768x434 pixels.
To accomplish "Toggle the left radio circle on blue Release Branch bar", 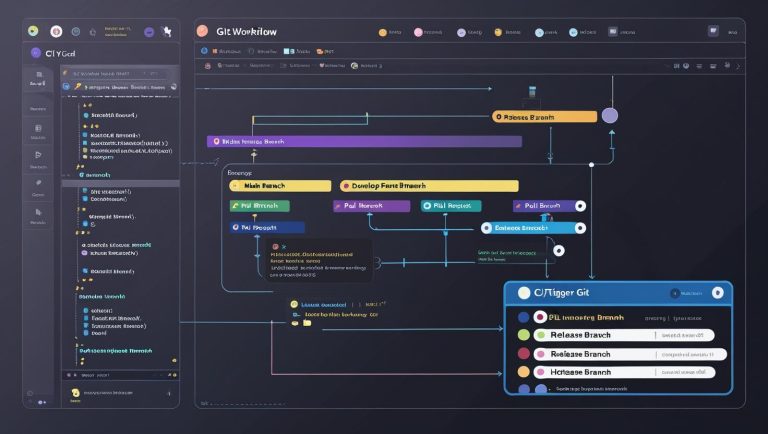I will (x=486, y=228).
